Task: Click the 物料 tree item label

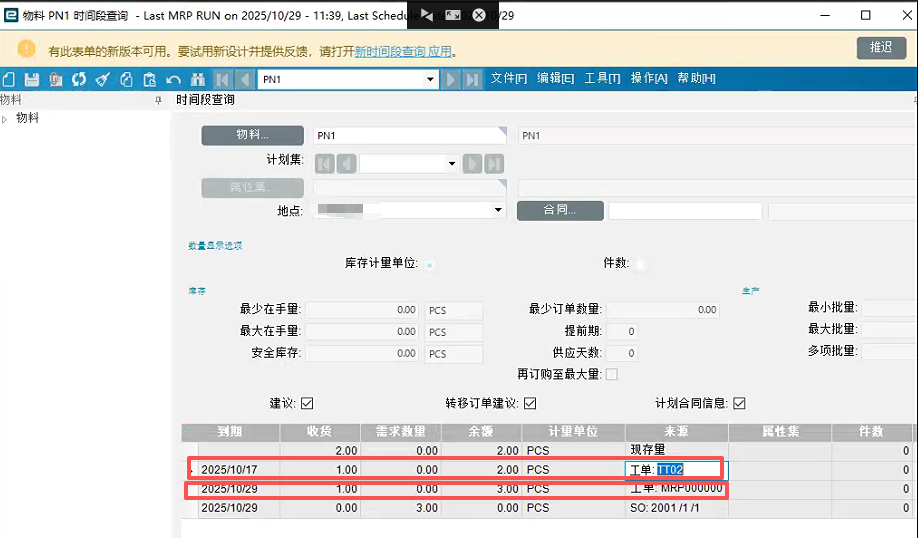Action: point(28,118)
